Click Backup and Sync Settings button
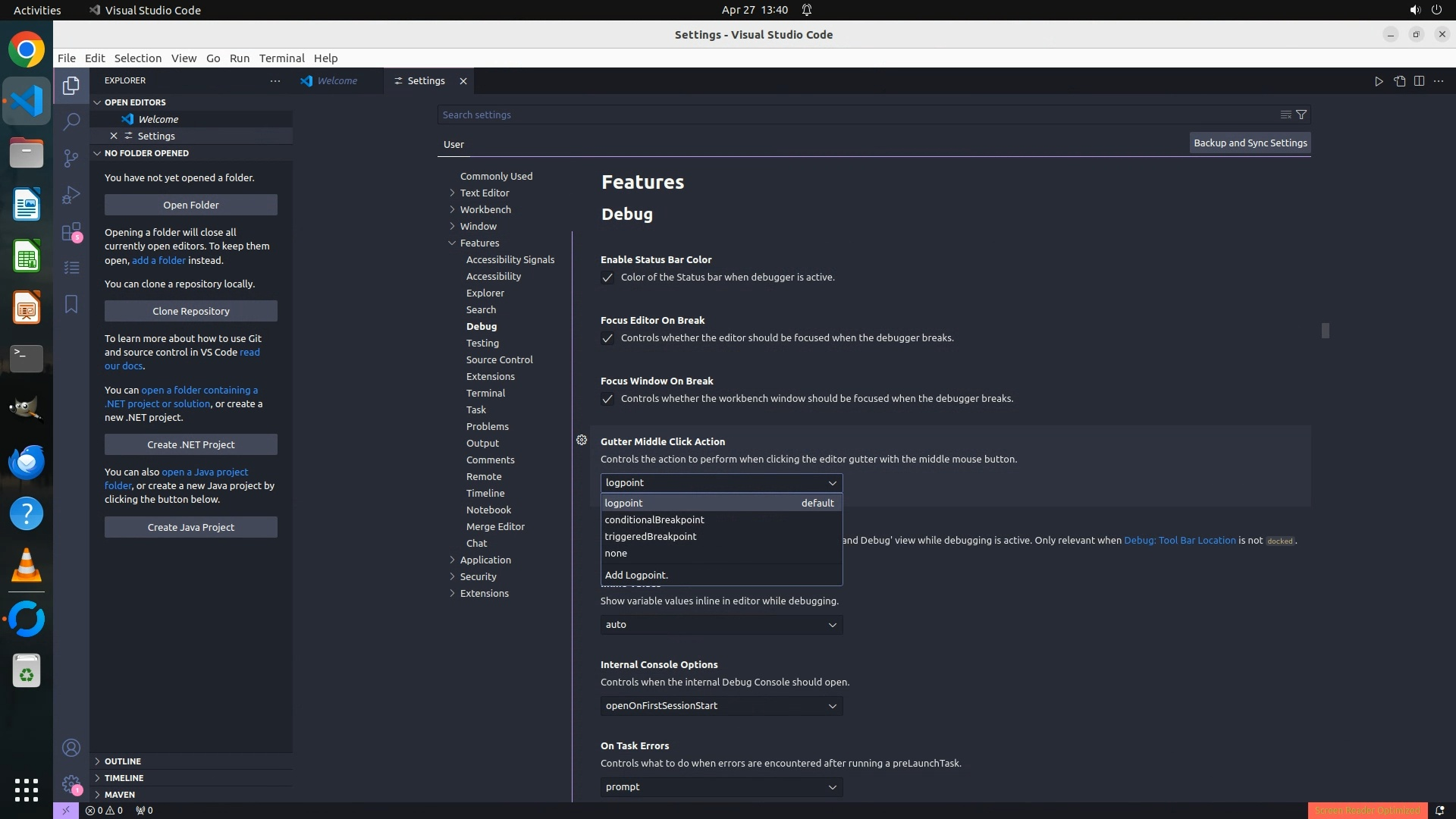 (1250, 143)
